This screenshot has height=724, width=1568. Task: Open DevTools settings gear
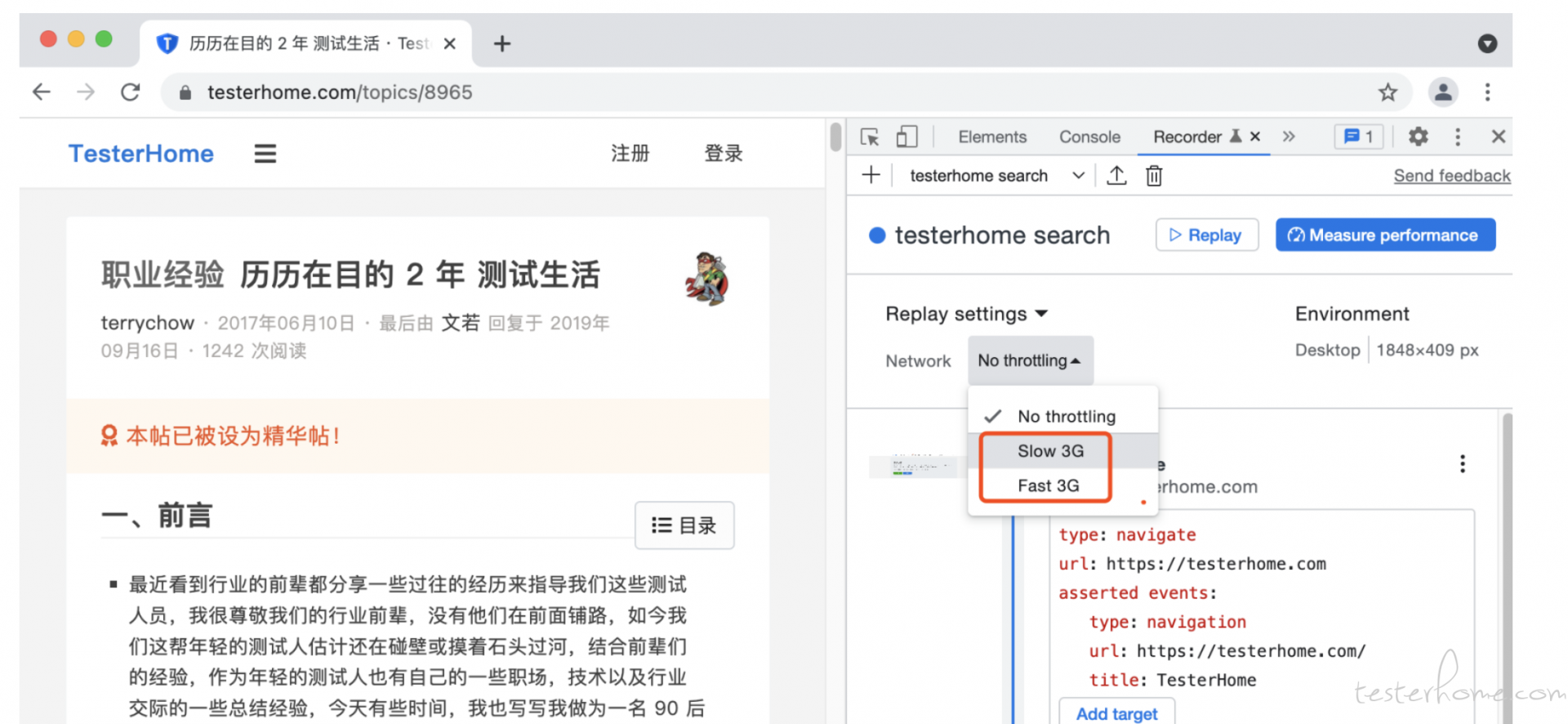(x=1419, y=136)
